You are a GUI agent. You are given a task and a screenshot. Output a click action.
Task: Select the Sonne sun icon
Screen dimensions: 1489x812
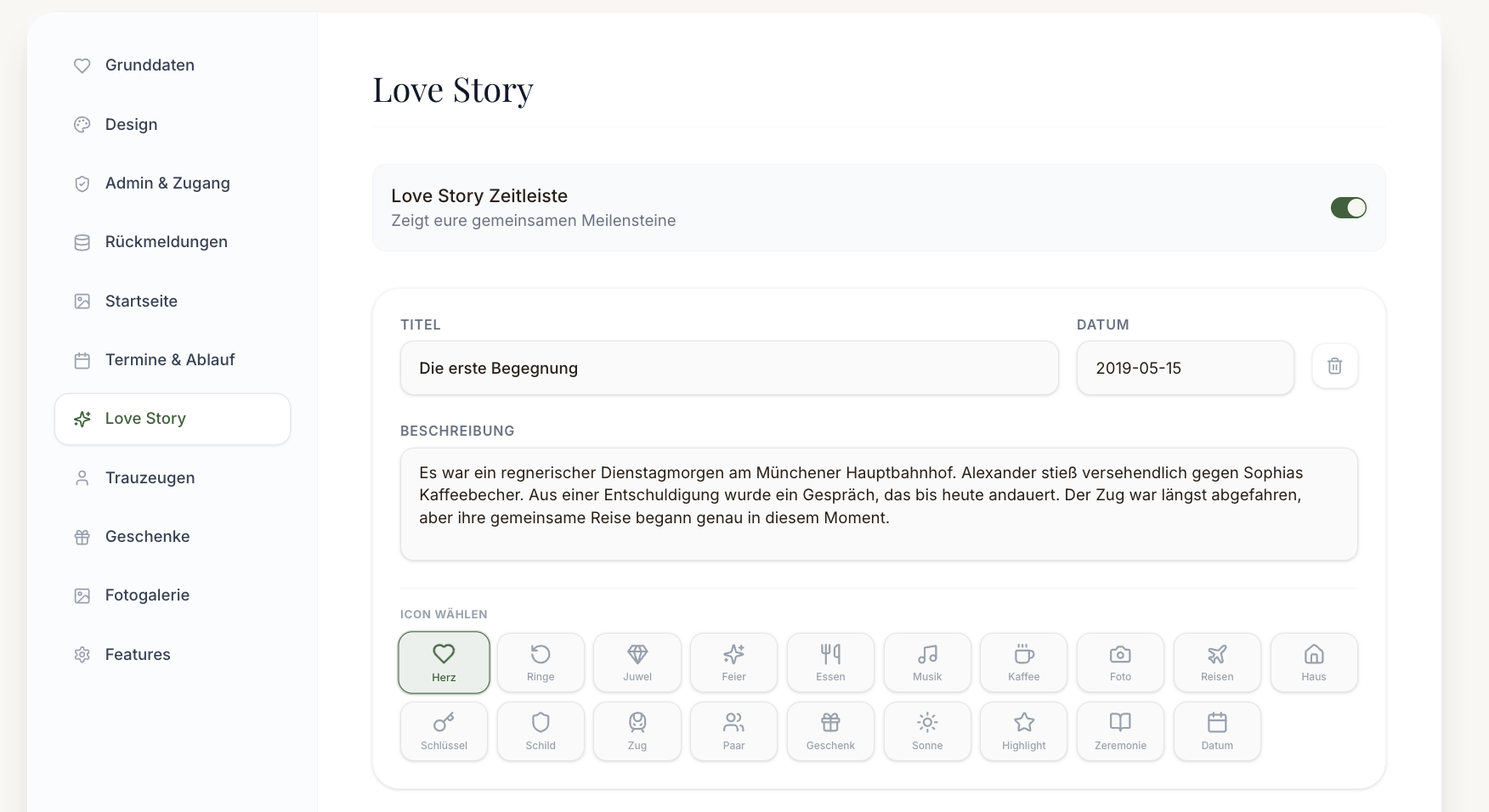tap(927, 731)
